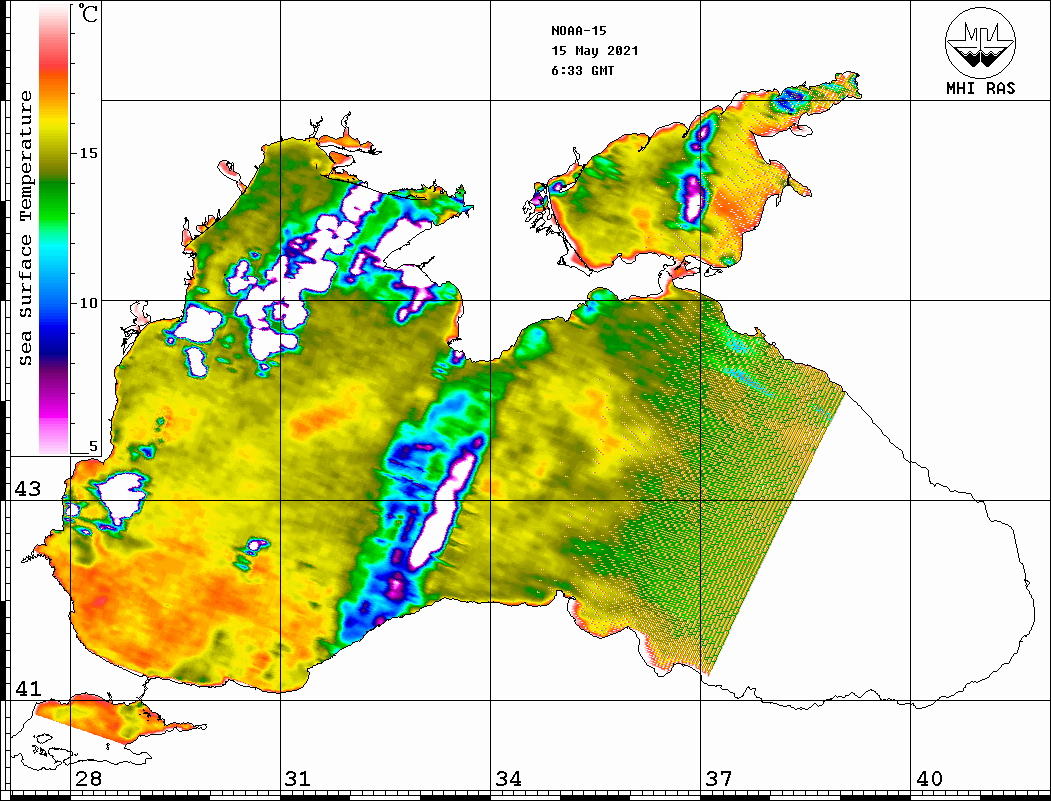Pick the 5 degree tick on color scale
The image size is (1051, 801).
[x=94, y=447]
